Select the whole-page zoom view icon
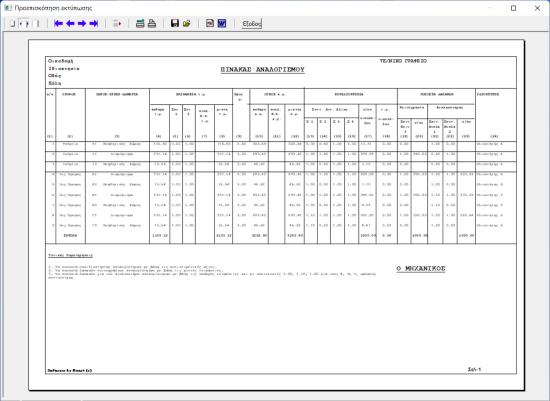 coord(12,24)
